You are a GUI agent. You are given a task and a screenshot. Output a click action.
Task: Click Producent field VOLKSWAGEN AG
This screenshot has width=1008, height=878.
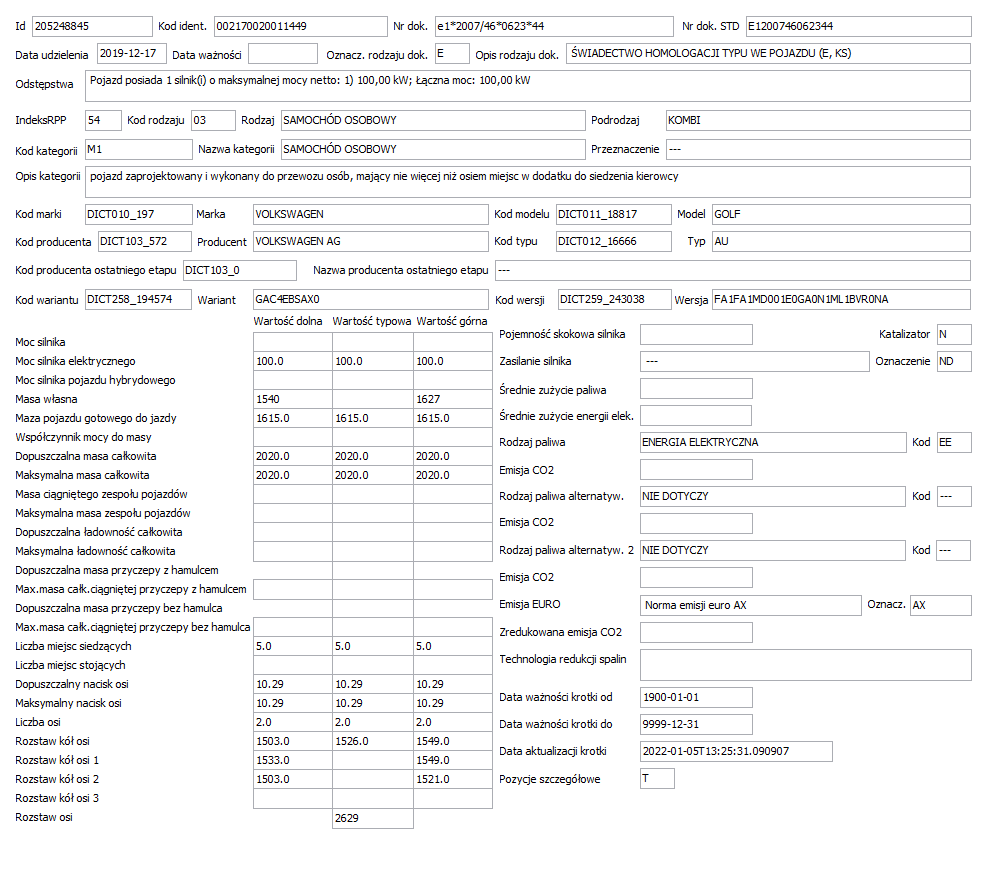[x=370, y=242]
